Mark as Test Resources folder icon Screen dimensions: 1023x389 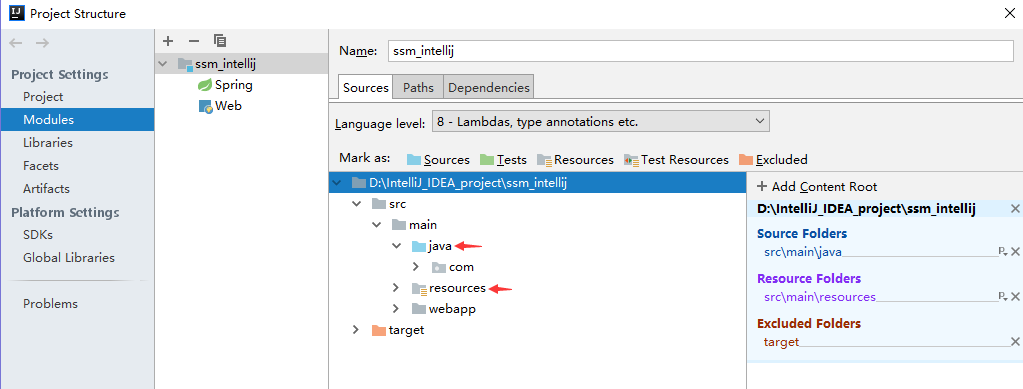pyautogui.click(x=631, y=160)
